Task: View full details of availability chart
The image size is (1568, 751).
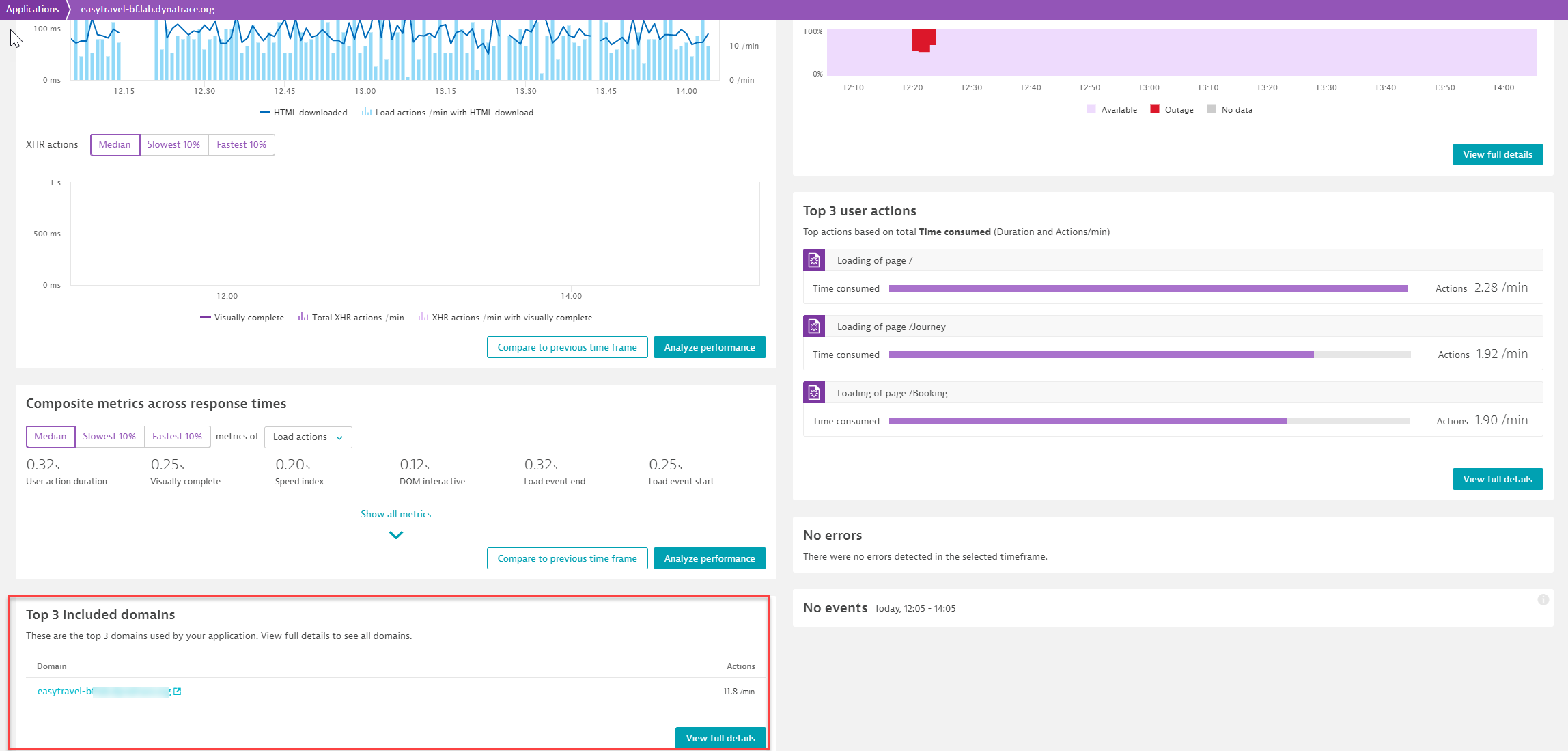Action: click(1498, 154)
